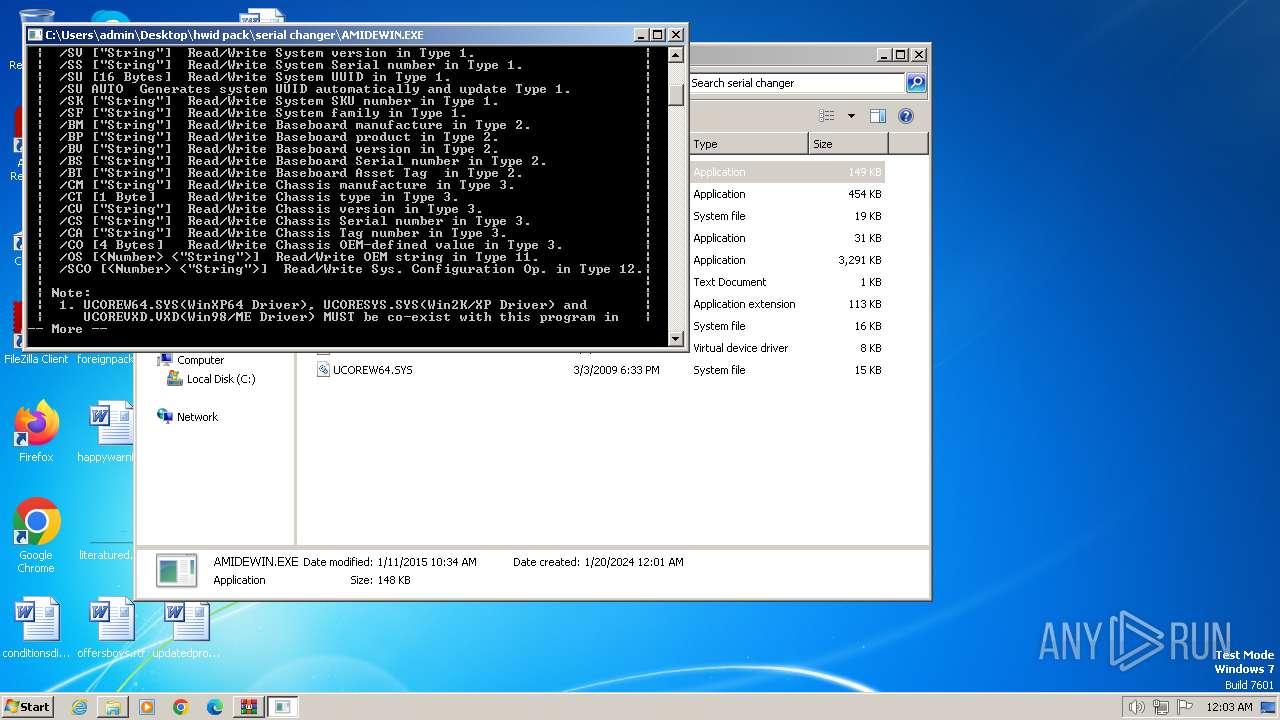Close the serial changer Explorer window
This screenshot has width=1280, height=720.
click(x=918, y=55)
